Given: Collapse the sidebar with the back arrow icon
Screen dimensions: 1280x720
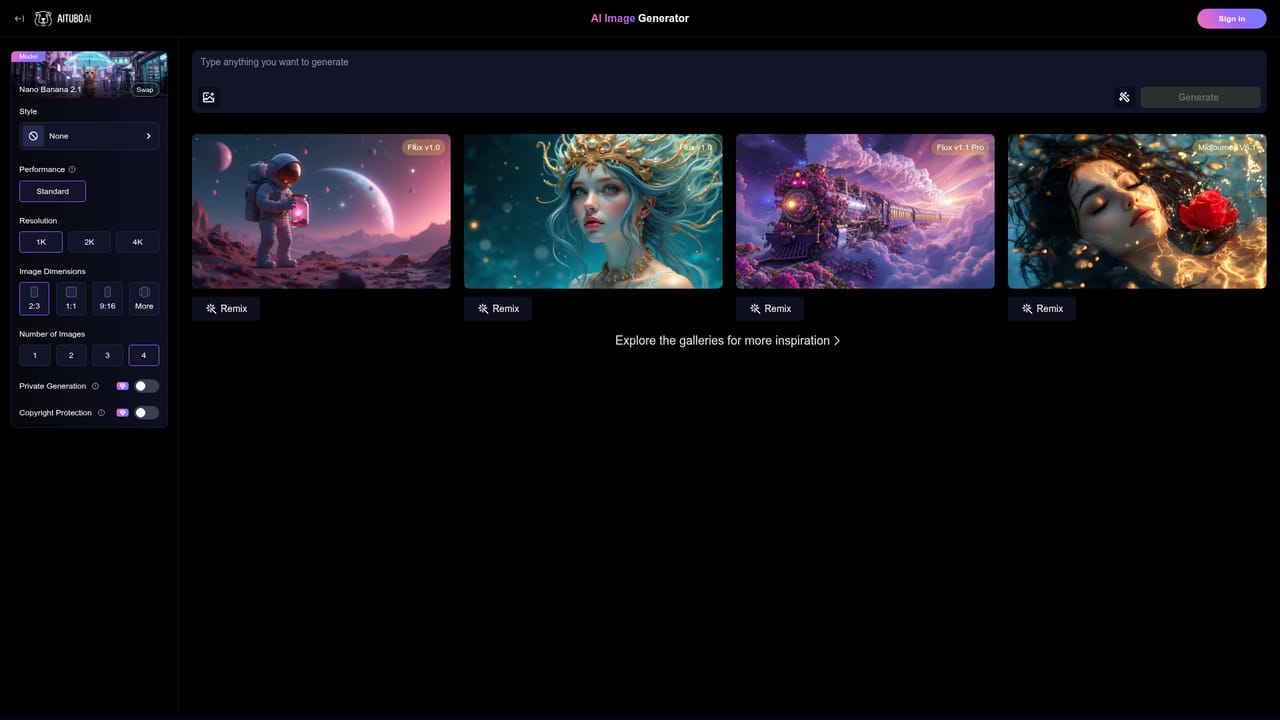Looking at the screenshot, I should tap(19, 19).
